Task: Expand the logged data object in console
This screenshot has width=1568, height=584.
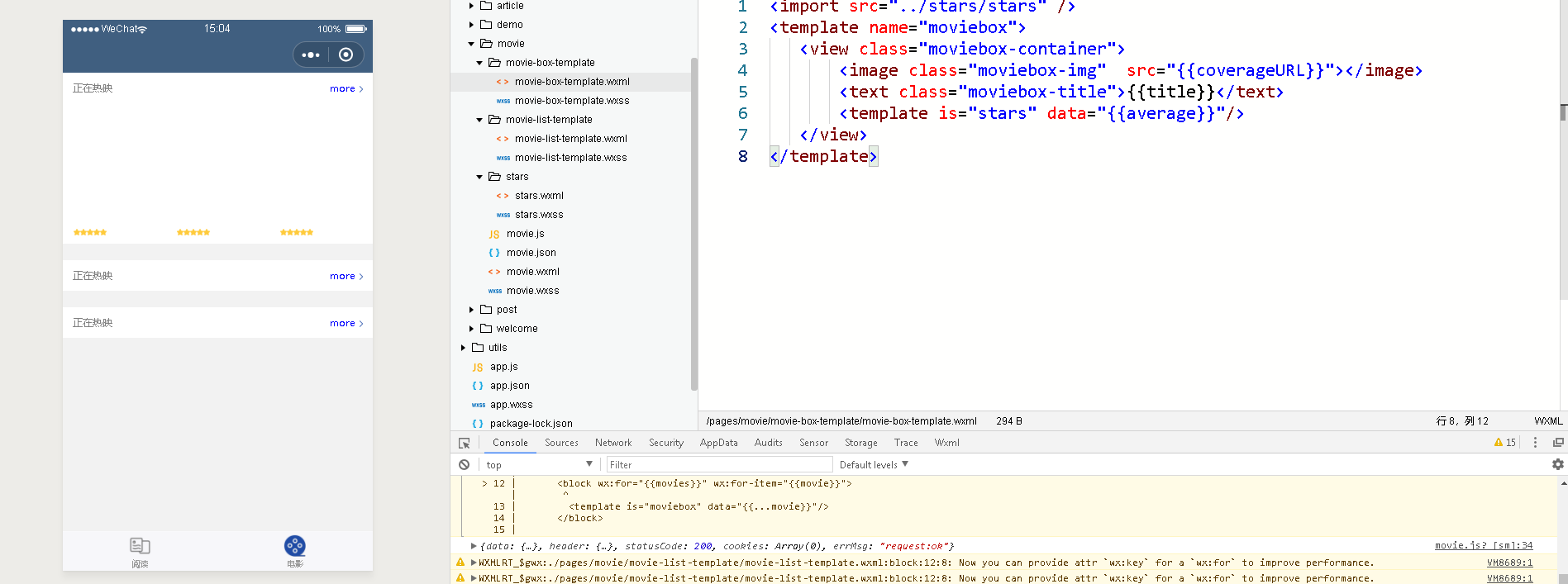Action: [474, 546]
